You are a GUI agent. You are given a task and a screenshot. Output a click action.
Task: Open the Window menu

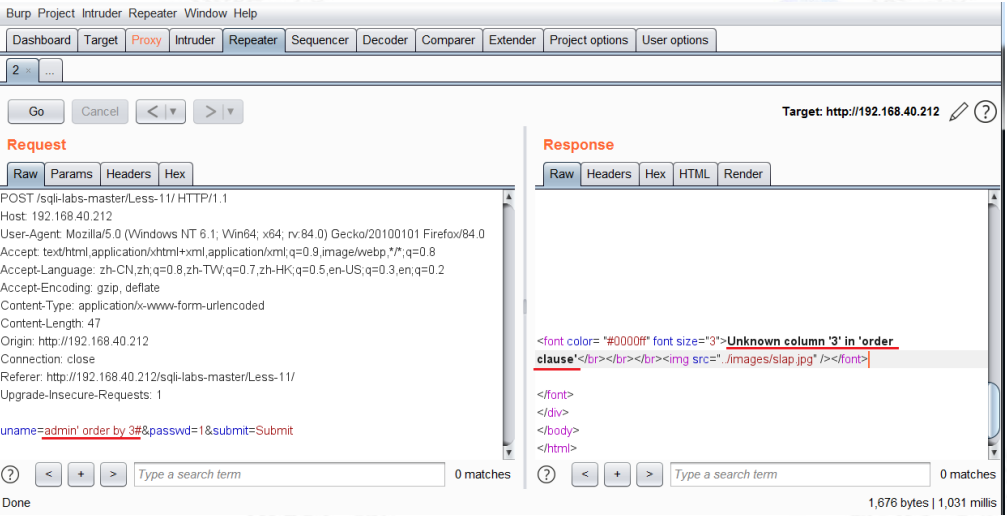[x=206, y=13]
